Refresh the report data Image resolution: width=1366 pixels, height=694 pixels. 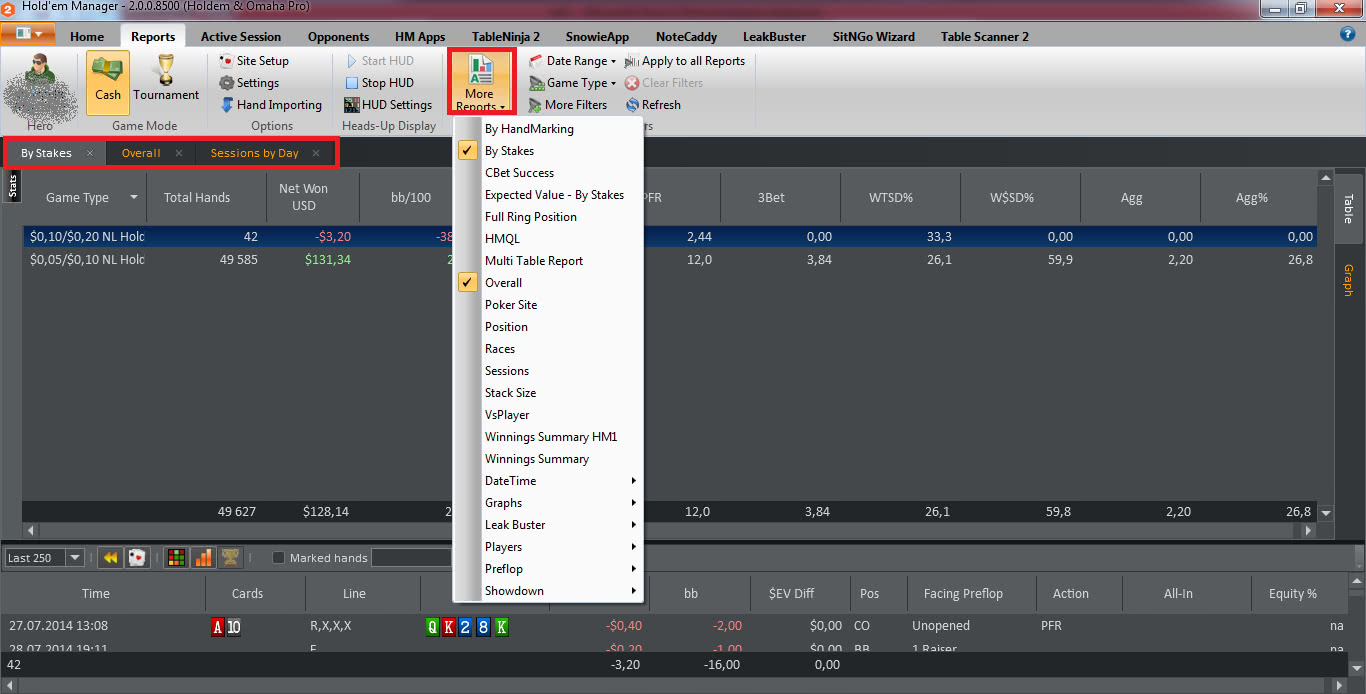point(652,105)
